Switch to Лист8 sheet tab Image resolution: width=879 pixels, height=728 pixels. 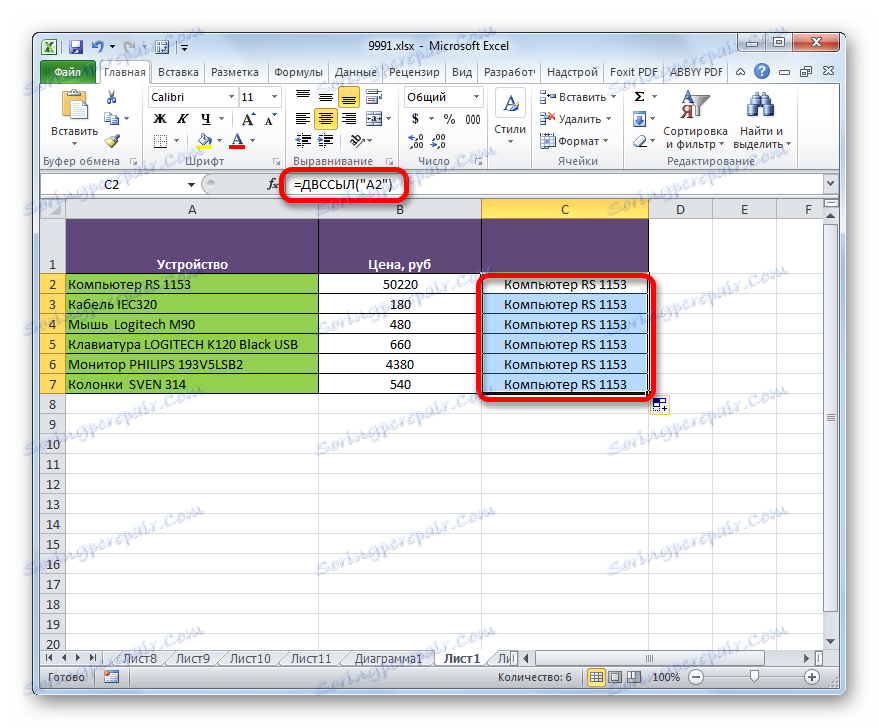(x=140, y=659)
